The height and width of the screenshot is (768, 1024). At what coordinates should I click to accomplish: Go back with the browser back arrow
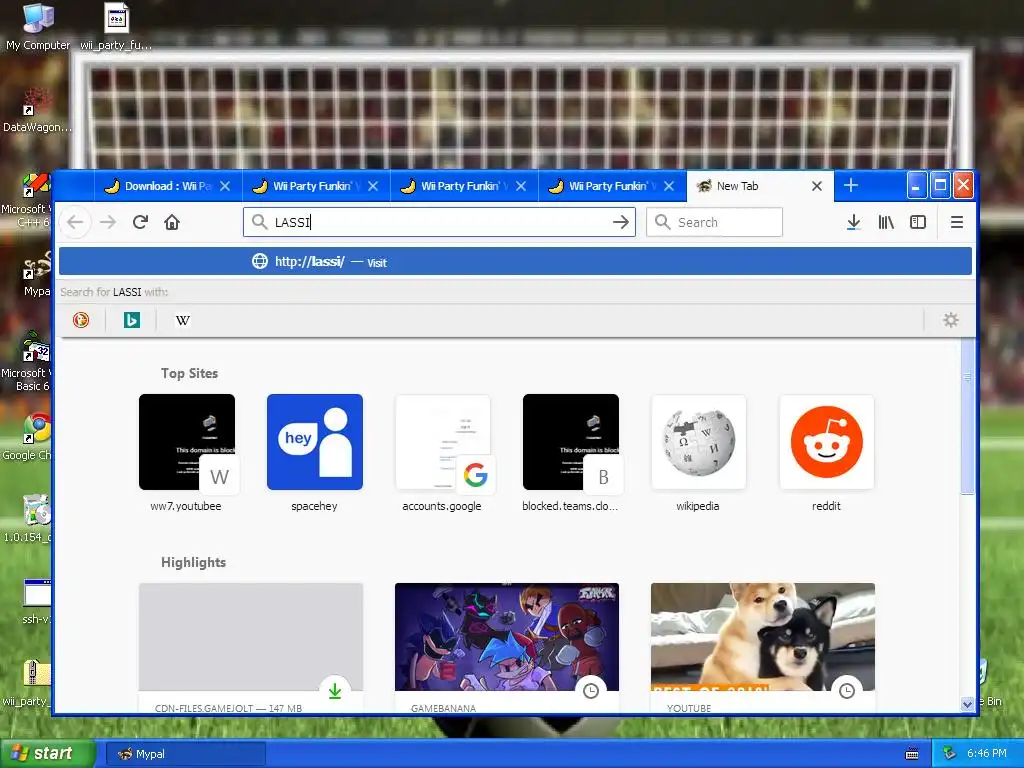[75, 222]
